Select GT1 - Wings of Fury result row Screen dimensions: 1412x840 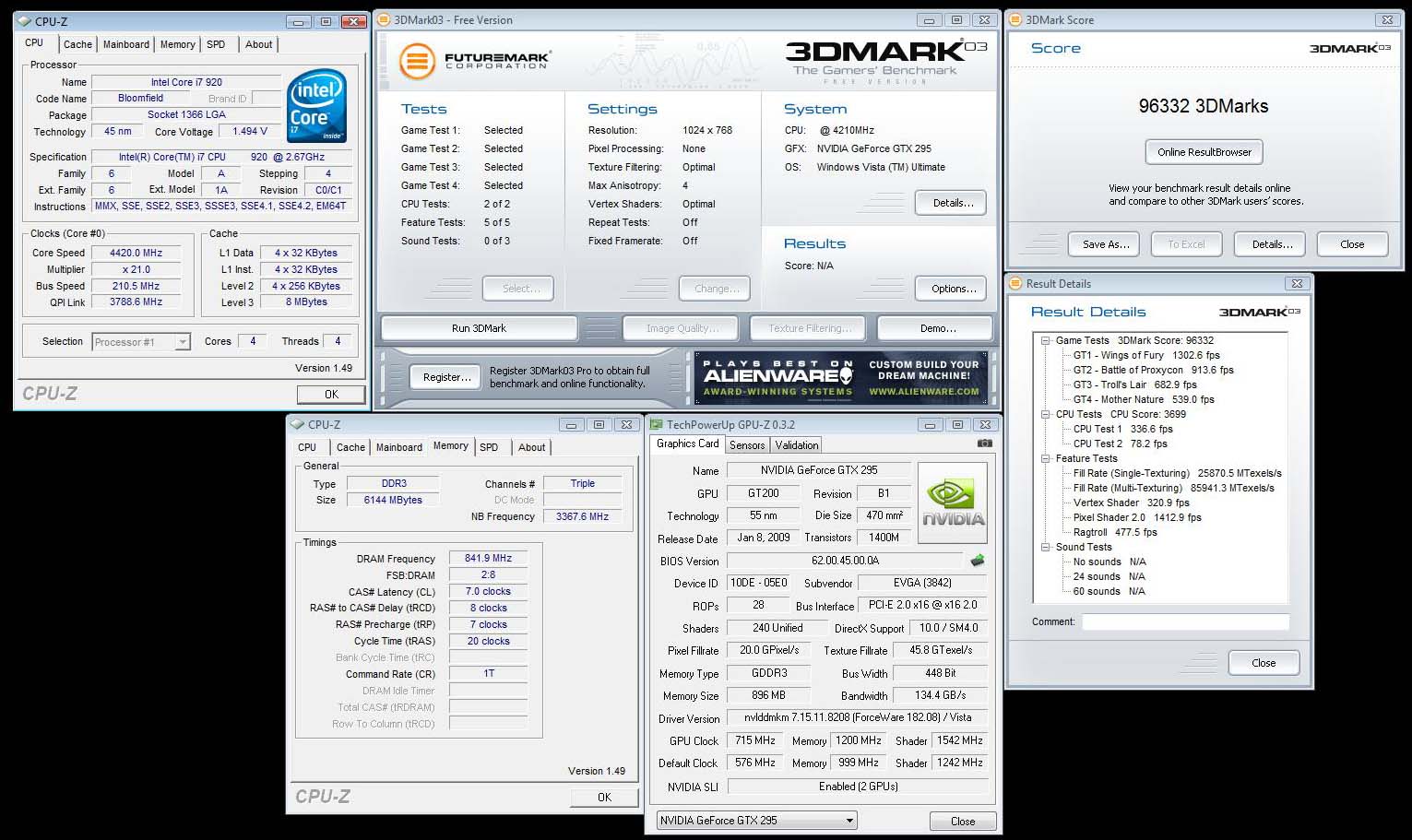(x=1145, y=355)
